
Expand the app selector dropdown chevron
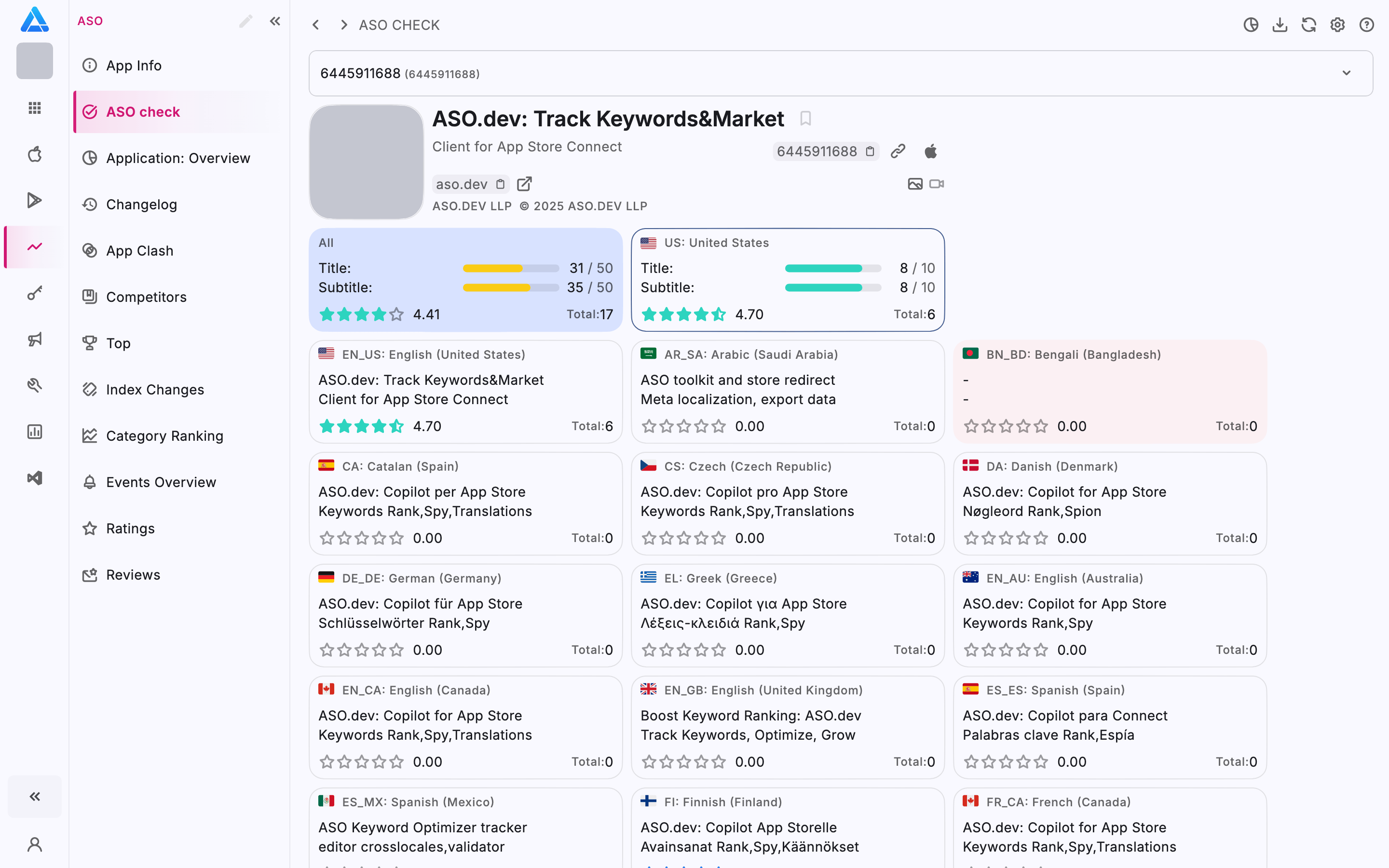pos(1347,73)
